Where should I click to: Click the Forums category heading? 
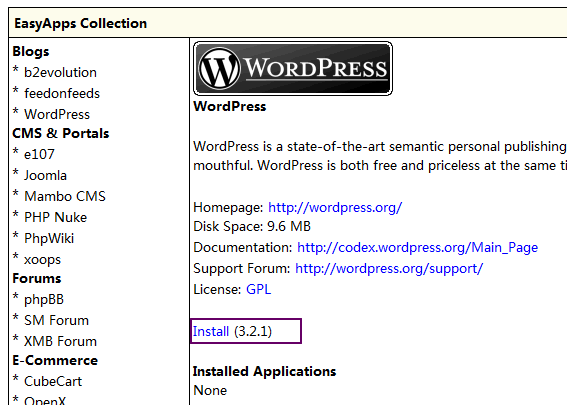tap(37, 278)
